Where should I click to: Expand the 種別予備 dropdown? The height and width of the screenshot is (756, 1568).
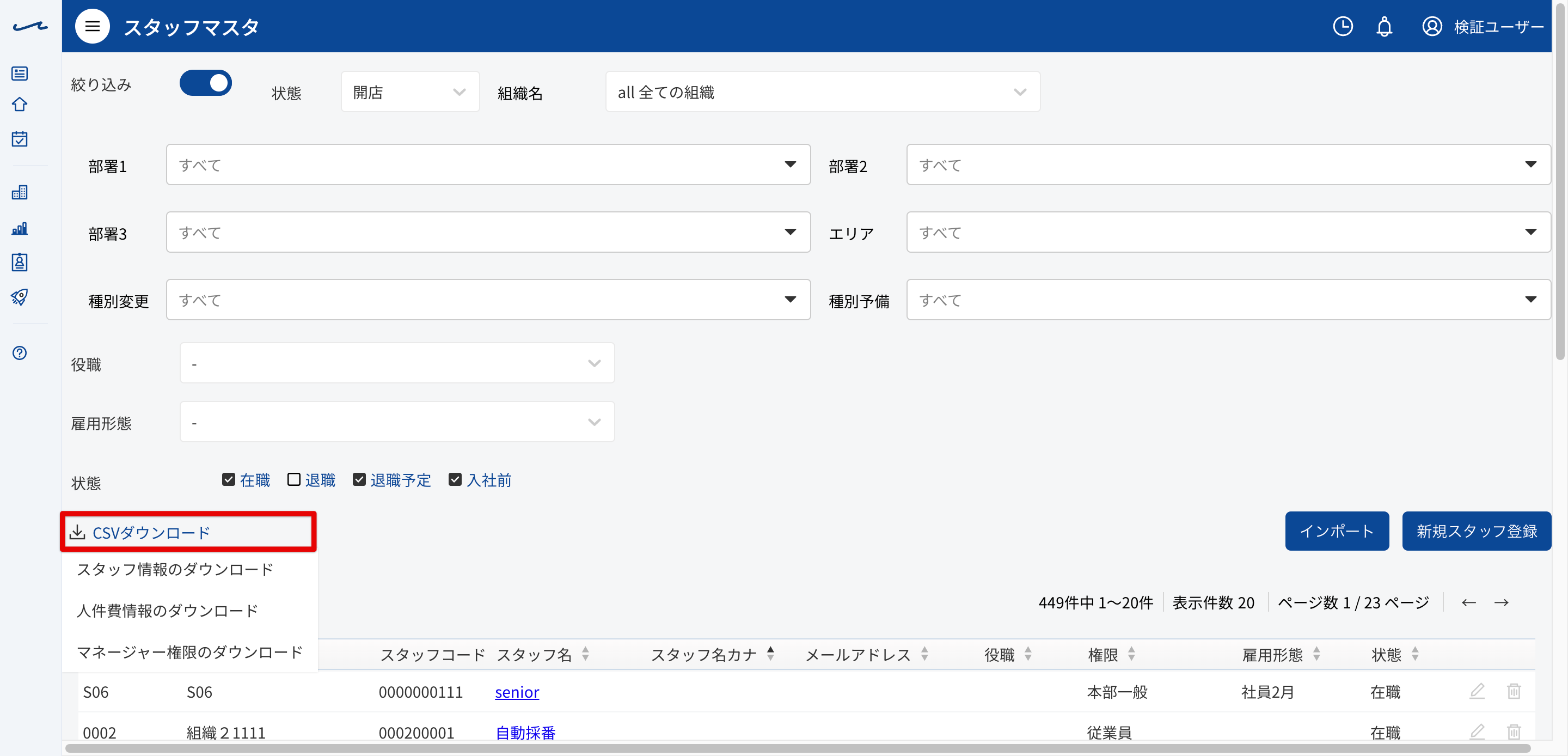click(x=1228, y=300)
